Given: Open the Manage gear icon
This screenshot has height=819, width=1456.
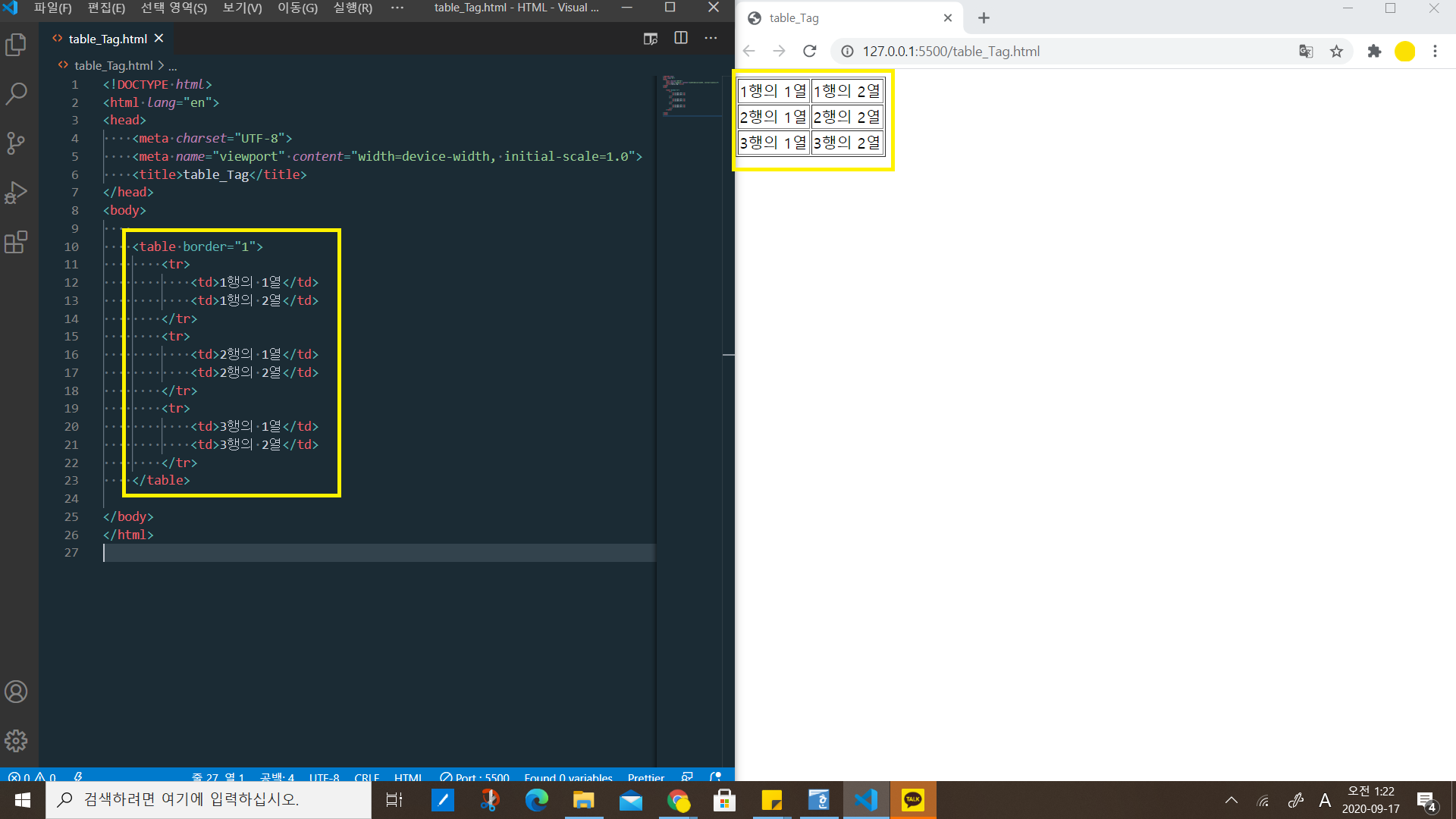Looking at the screenshot, I should [16, 741].
